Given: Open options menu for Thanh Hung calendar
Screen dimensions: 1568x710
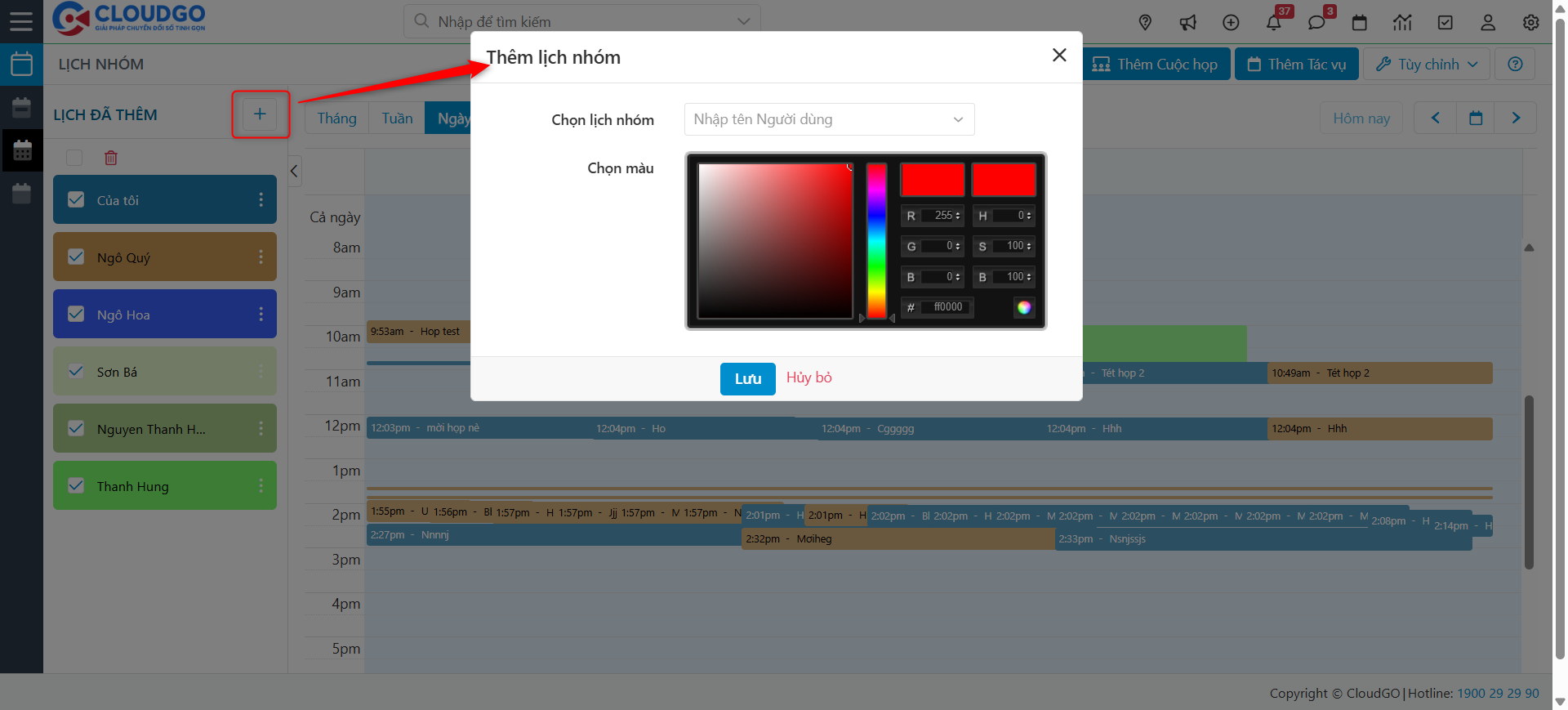Looking at the screenshot, I should pos(261,485).
